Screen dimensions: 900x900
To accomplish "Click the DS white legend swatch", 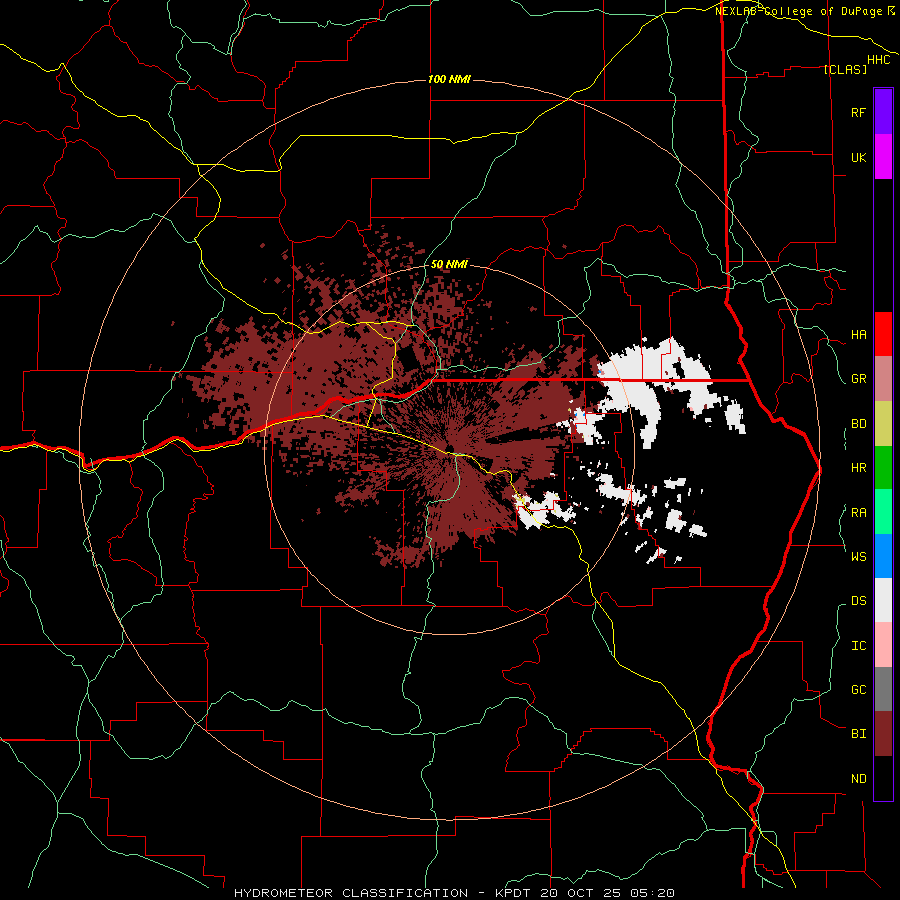I will (883, 600).
